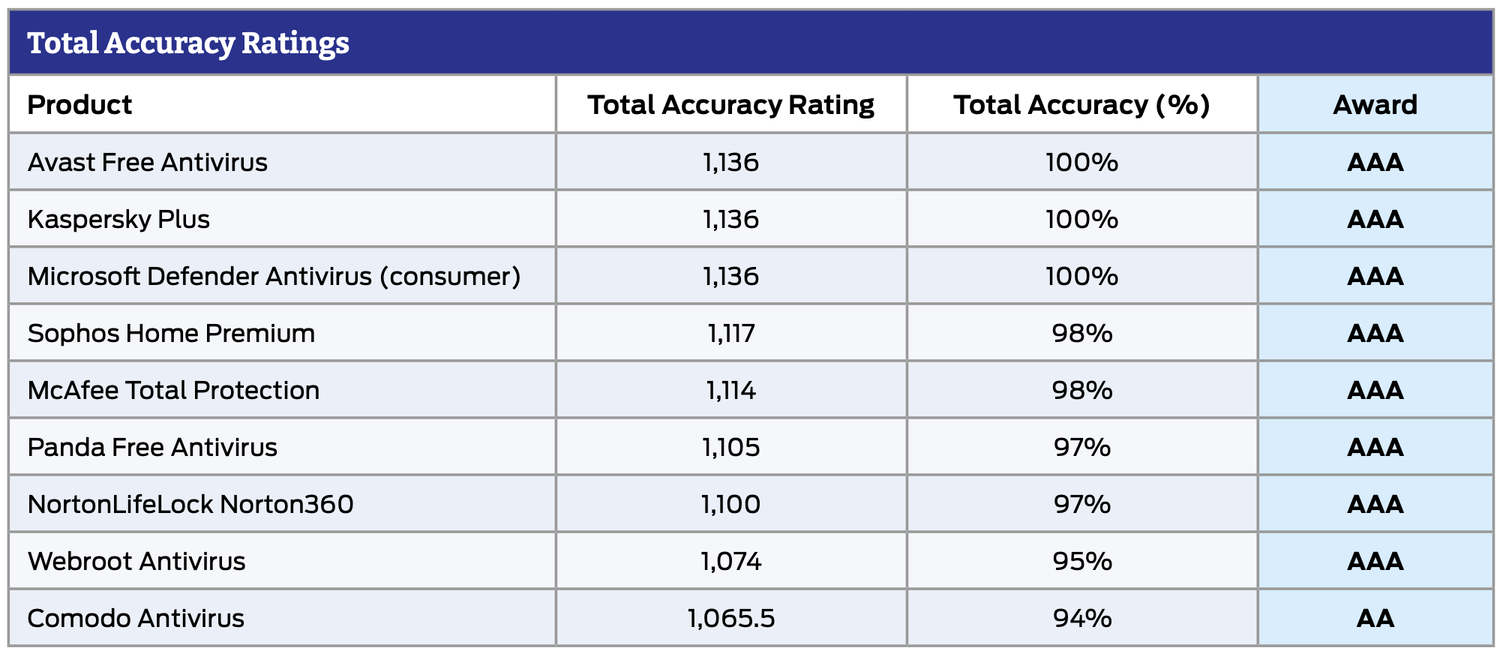Click McAfee Total Protection product name
The width and height of the screenshot is (1500, 657).
[174, 390]
